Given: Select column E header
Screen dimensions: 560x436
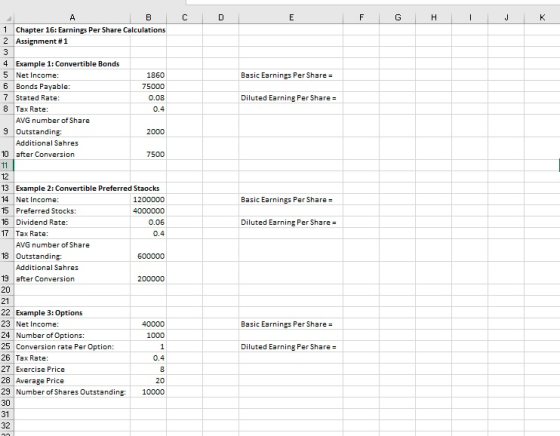Looking at the screenshot, I should pyautogui.click(x=291, y=17).
